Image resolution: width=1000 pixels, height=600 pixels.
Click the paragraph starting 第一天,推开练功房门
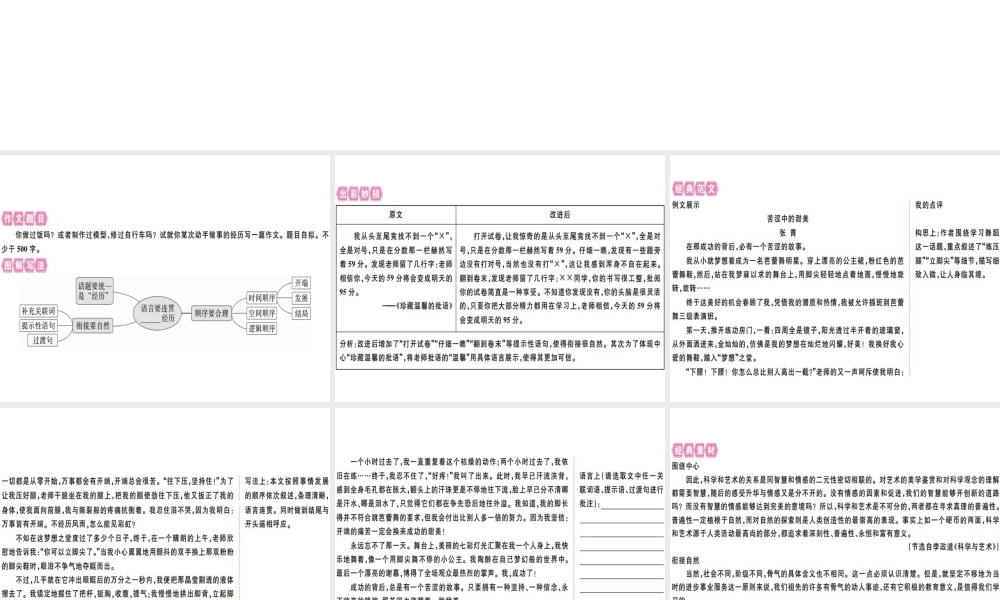coord(788,344)
